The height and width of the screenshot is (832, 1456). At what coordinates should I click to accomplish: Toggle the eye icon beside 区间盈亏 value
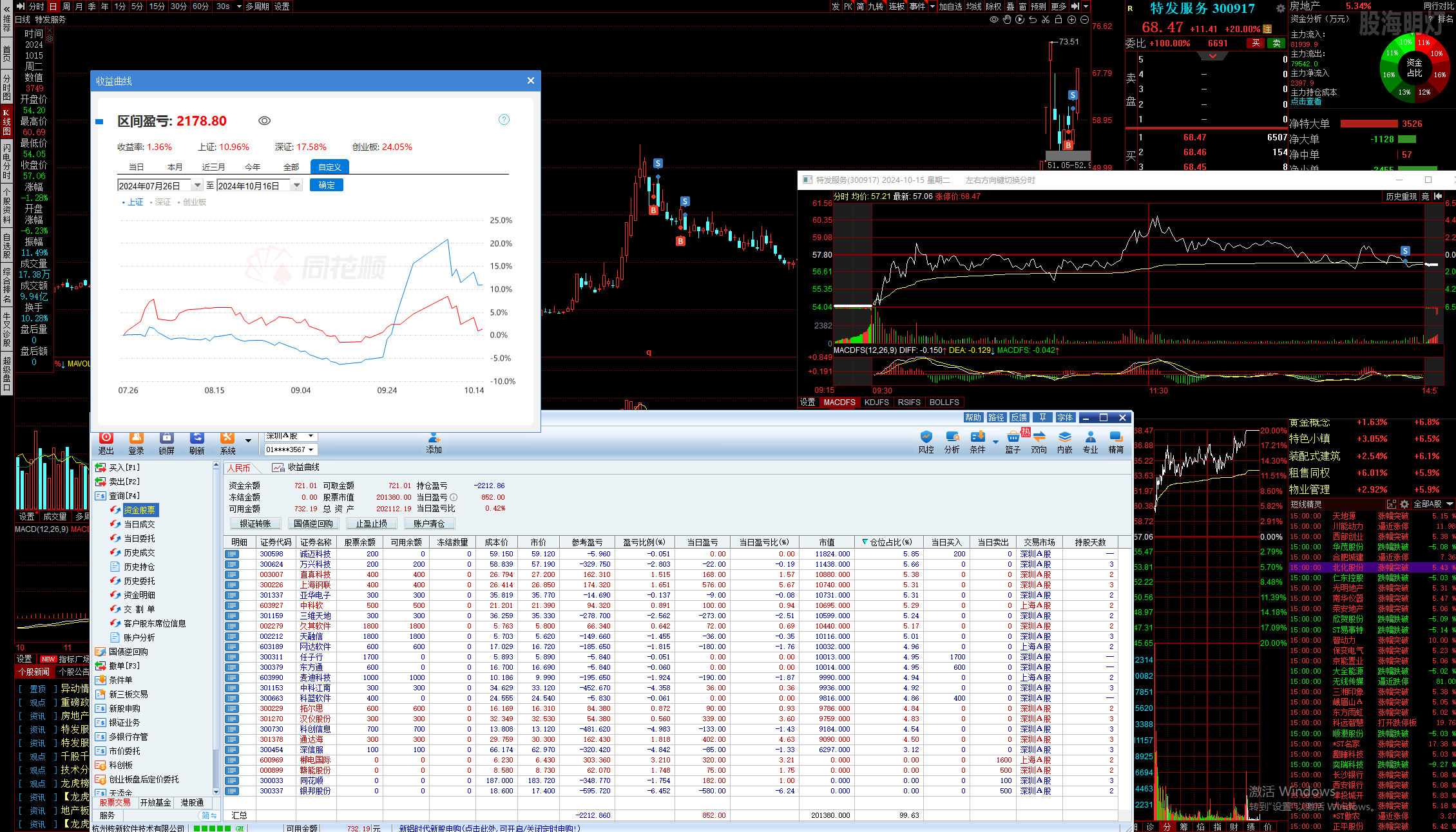click(x=264, y=121)
